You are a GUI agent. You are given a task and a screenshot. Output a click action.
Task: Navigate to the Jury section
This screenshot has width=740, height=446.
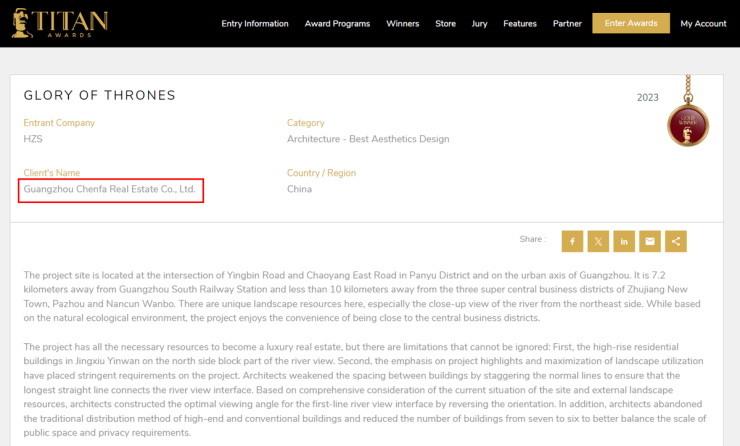coord(479,24)
